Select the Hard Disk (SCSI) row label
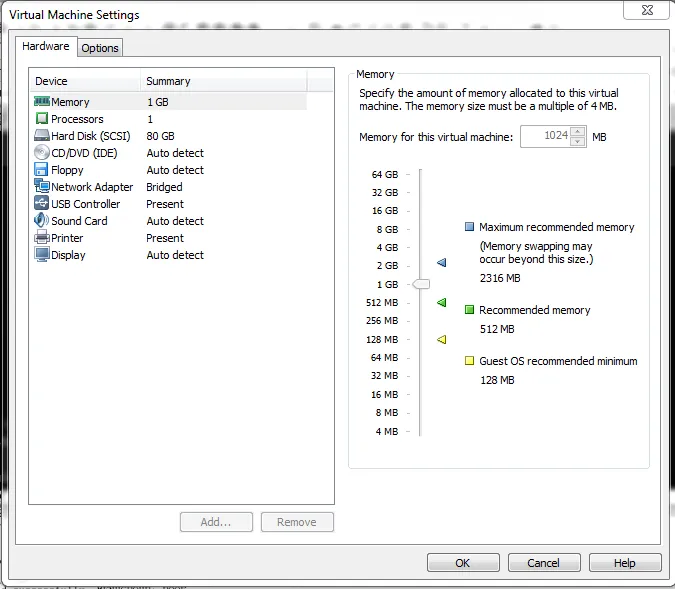The width and height of the screenshot is (675, 589). click(91, 136)
